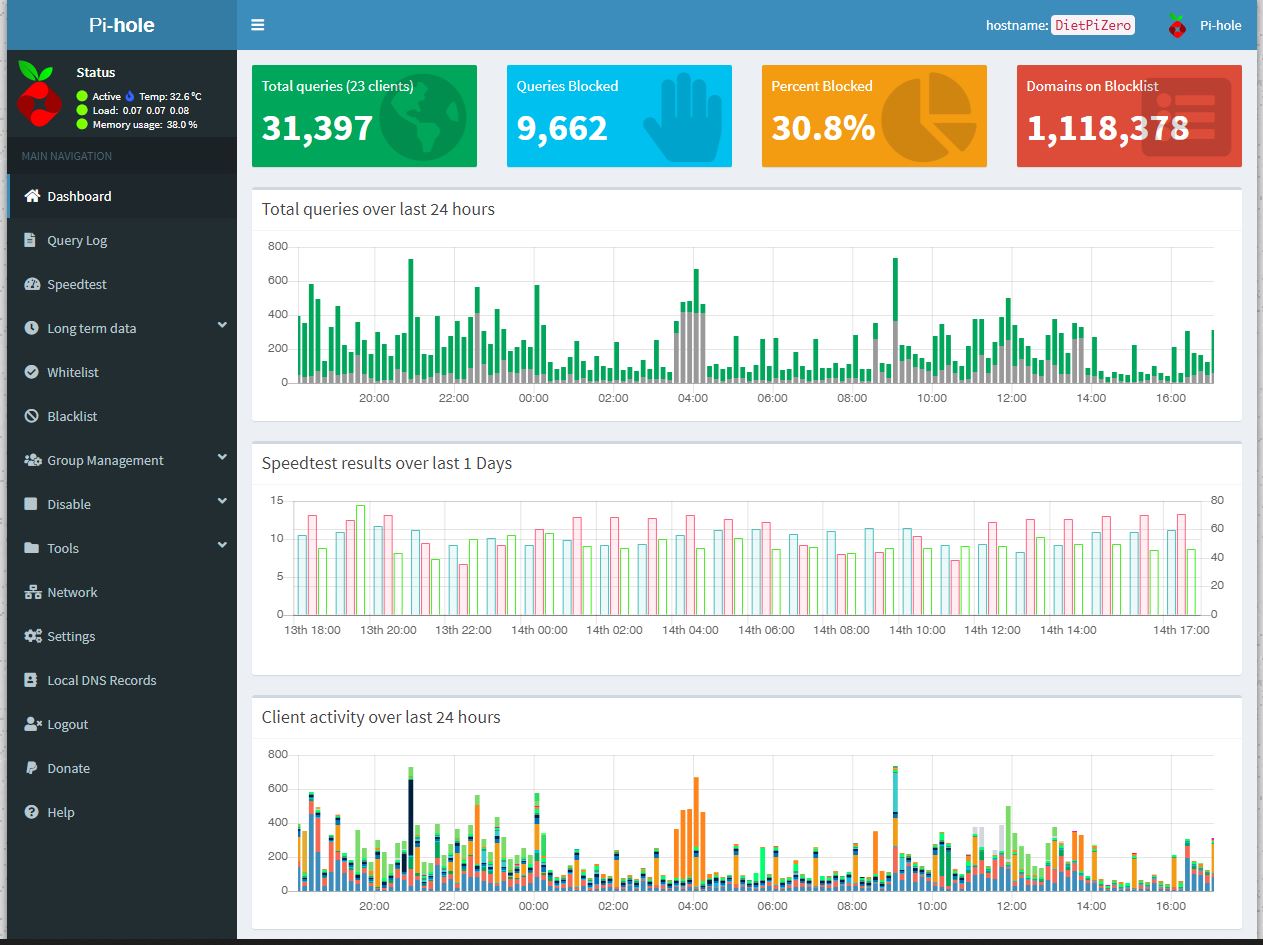This screenshot has height=945, width=1263.
Task: Click the Pi-hole user menu at top right
Action: pyautogui.click(x=1204, y=25)
